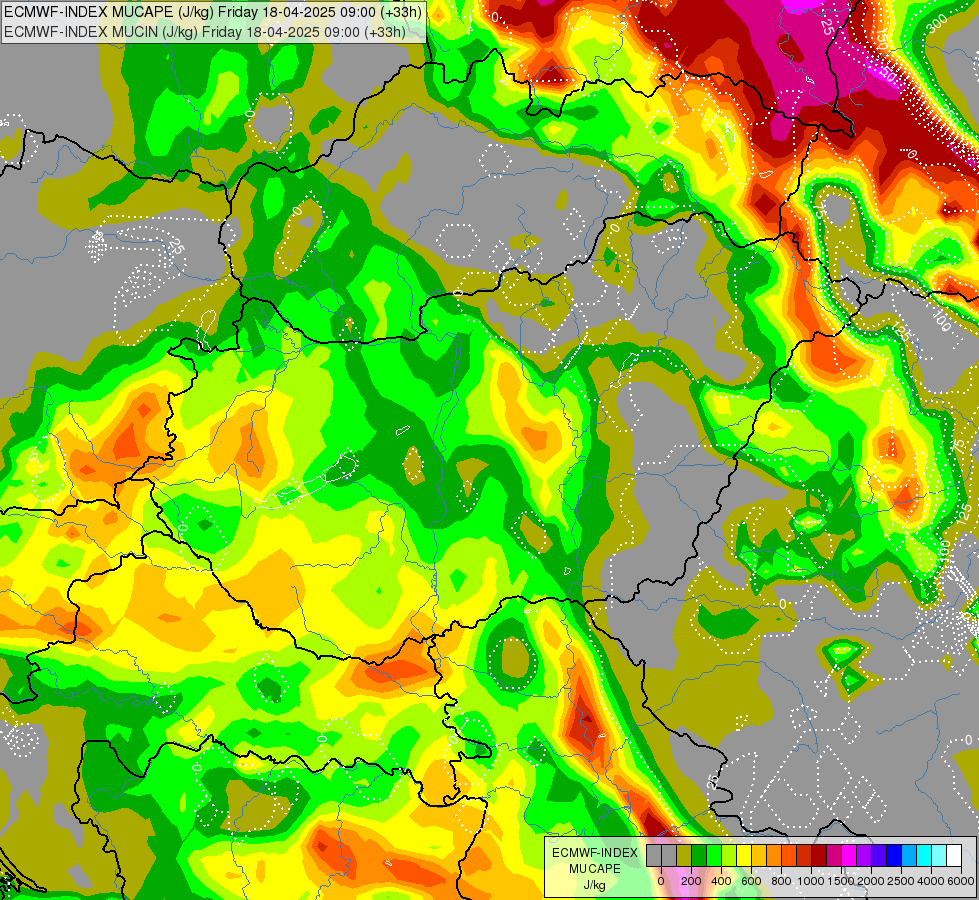The width and height of the screenshot is (979, 900).
Task: Click the 300 contour label on the map
Action: [x=937, y=26]
